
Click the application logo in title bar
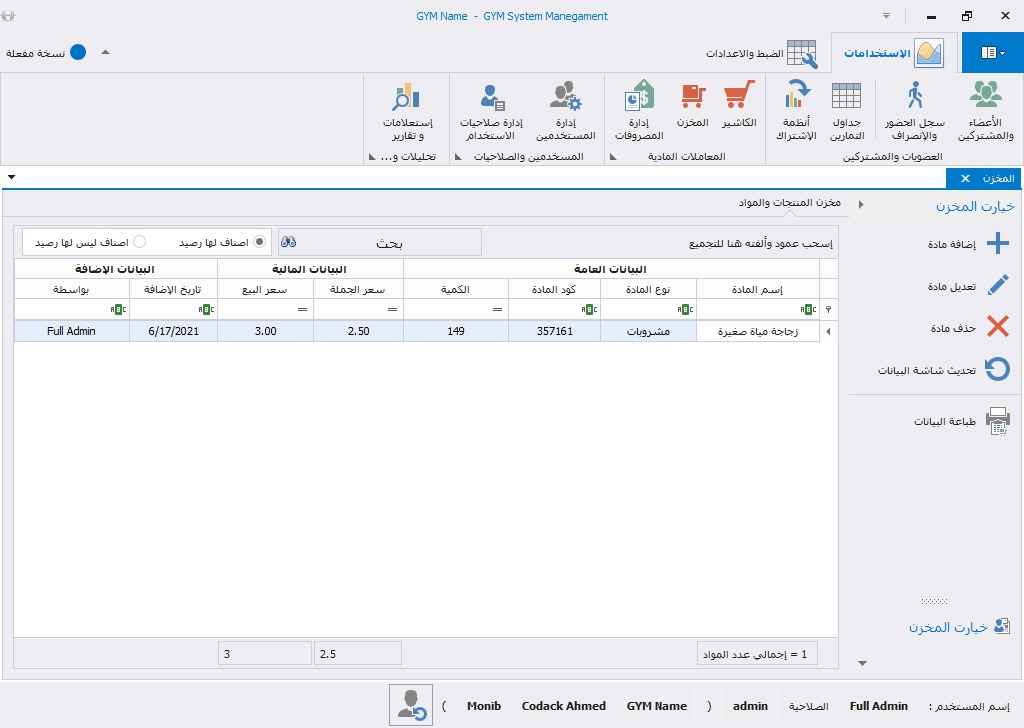pyautogui.click(x=8, y=16)
